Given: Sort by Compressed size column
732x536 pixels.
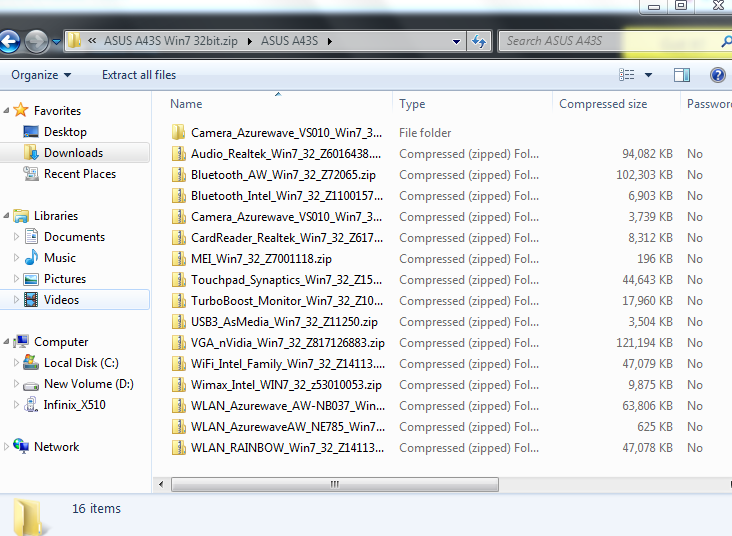Looking at the screenshot, I should pyautogui.click(x=603, y=104).
